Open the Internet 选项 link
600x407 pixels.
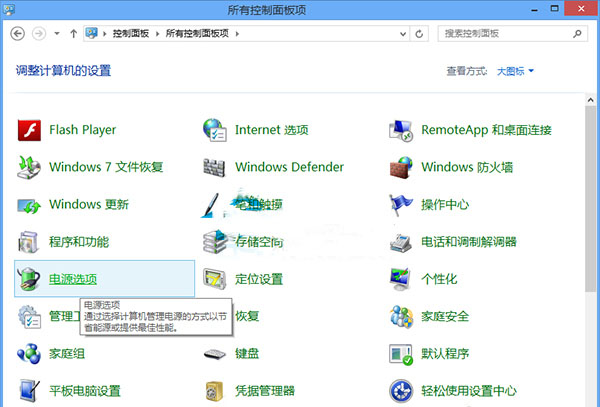click(x=271, y=130)
